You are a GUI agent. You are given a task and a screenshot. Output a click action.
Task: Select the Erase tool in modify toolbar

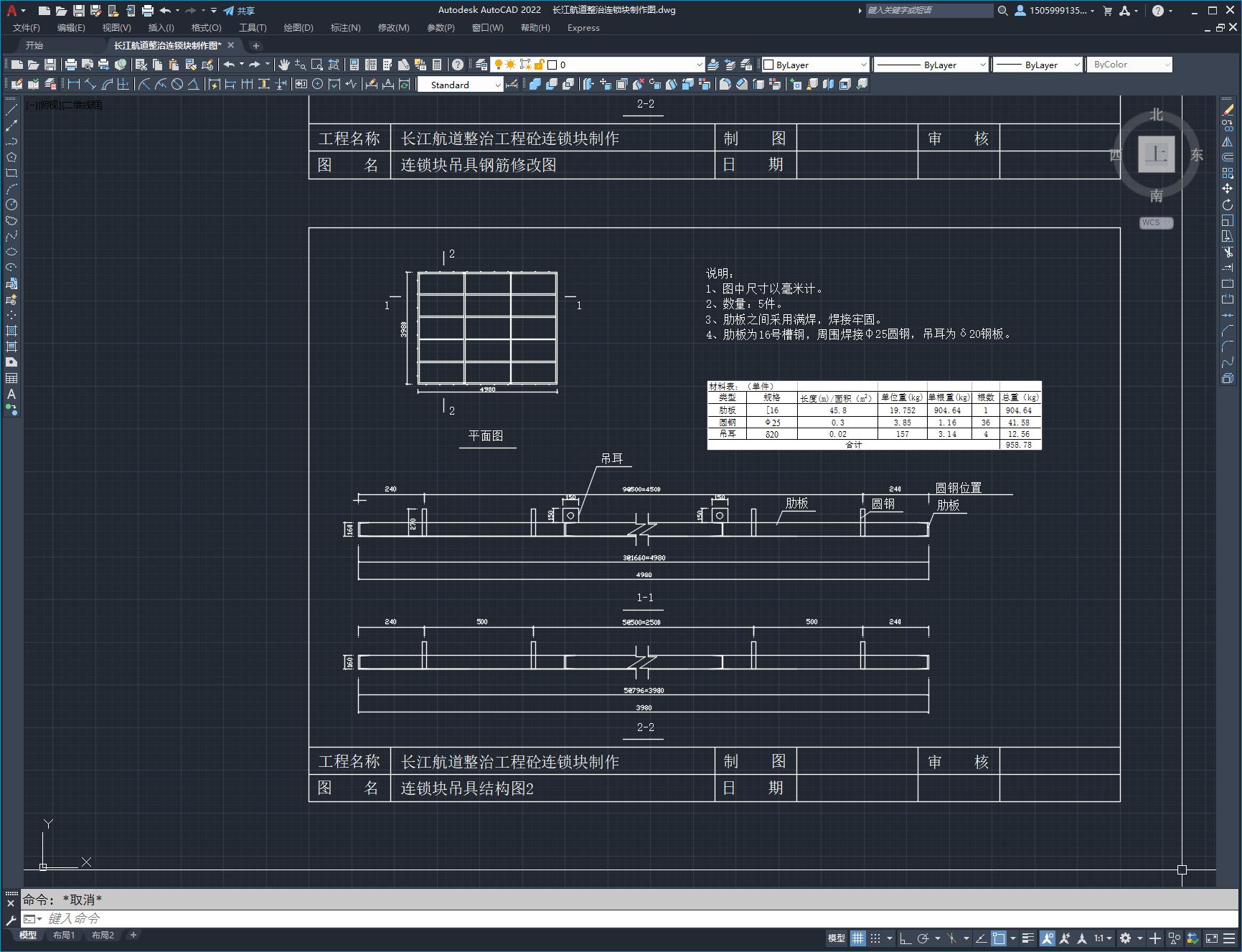(x=1228, y=110)
